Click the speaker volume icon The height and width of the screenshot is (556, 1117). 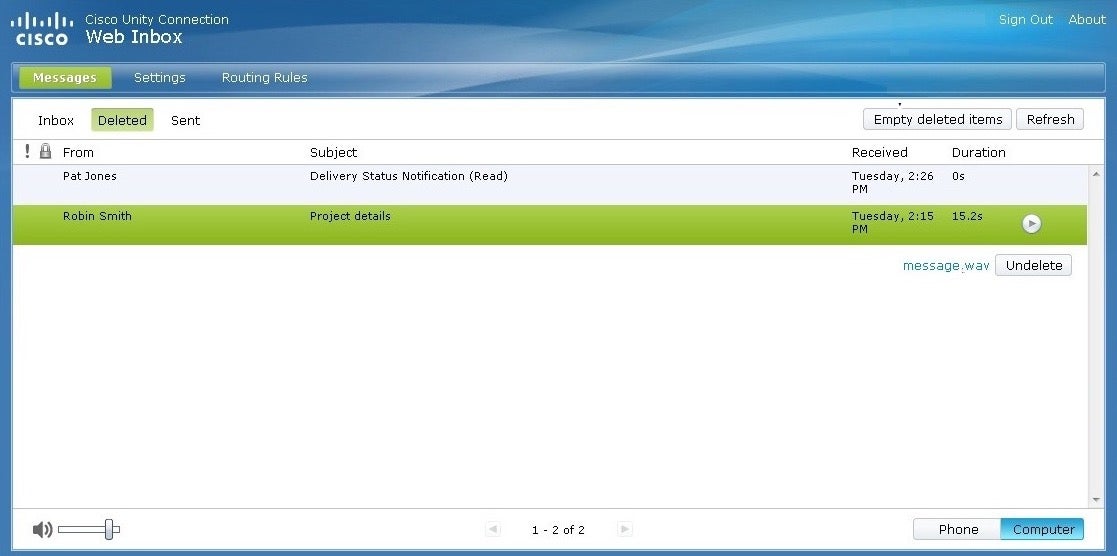(x=42, y=529)
